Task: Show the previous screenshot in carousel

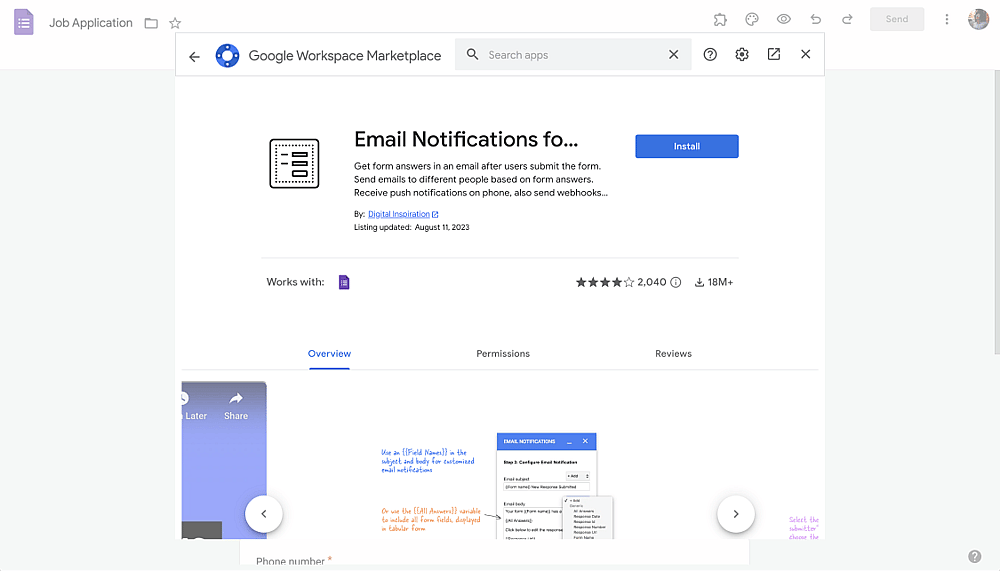Action: point(263,514)
